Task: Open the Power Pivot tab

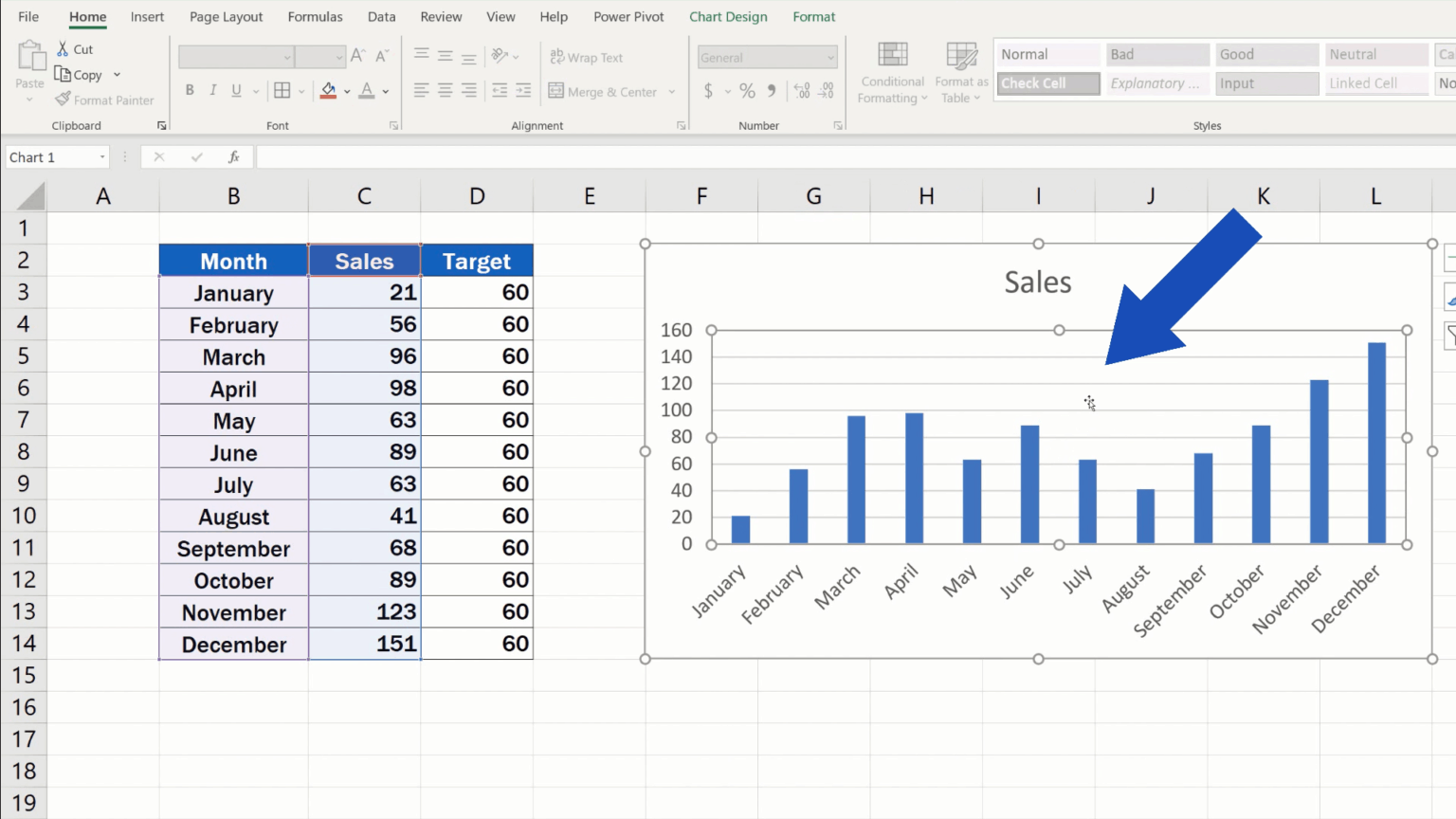Action: (628, 16)
